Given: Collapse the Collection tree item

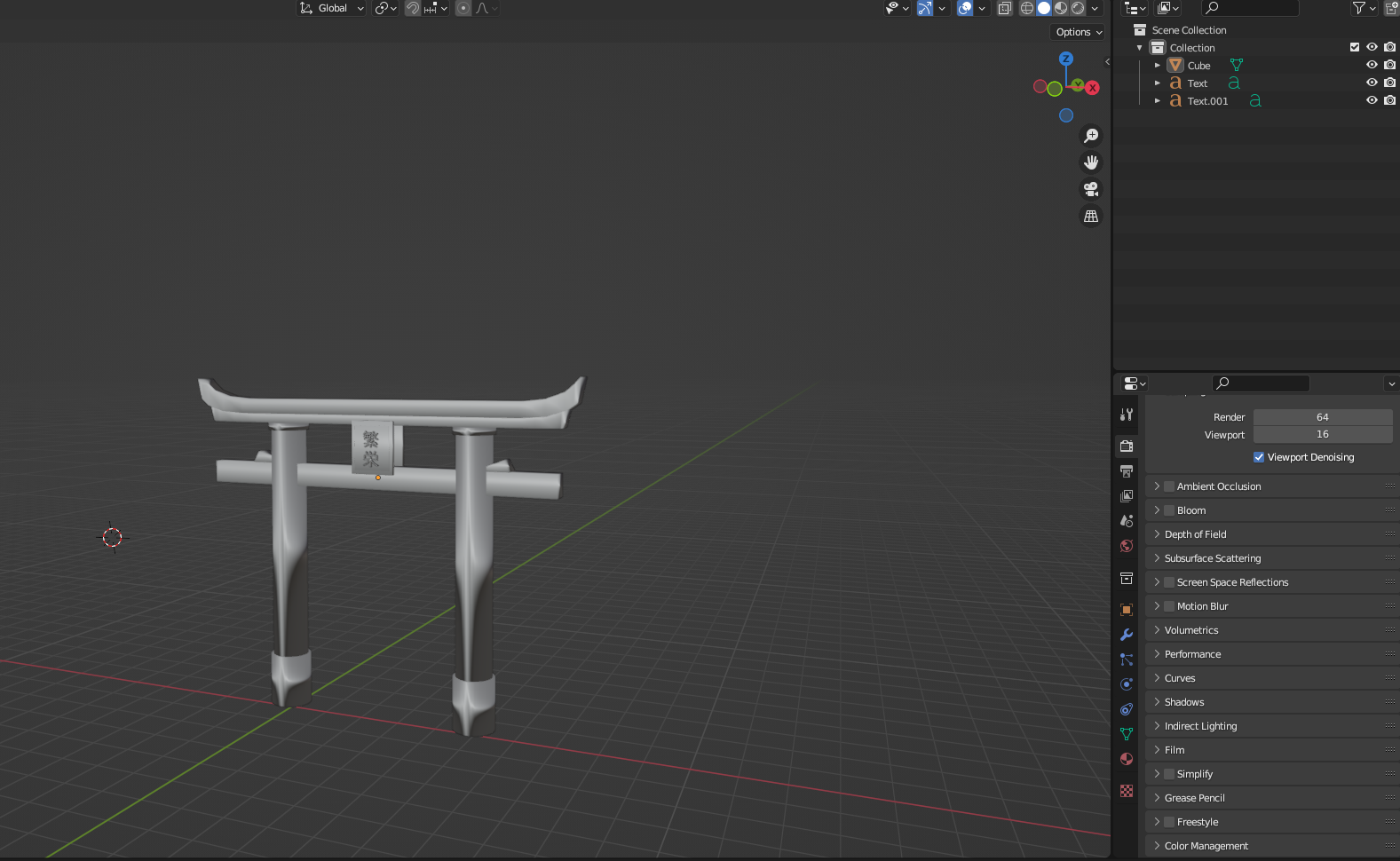Looking at the screenshot, I should 1140,47.
